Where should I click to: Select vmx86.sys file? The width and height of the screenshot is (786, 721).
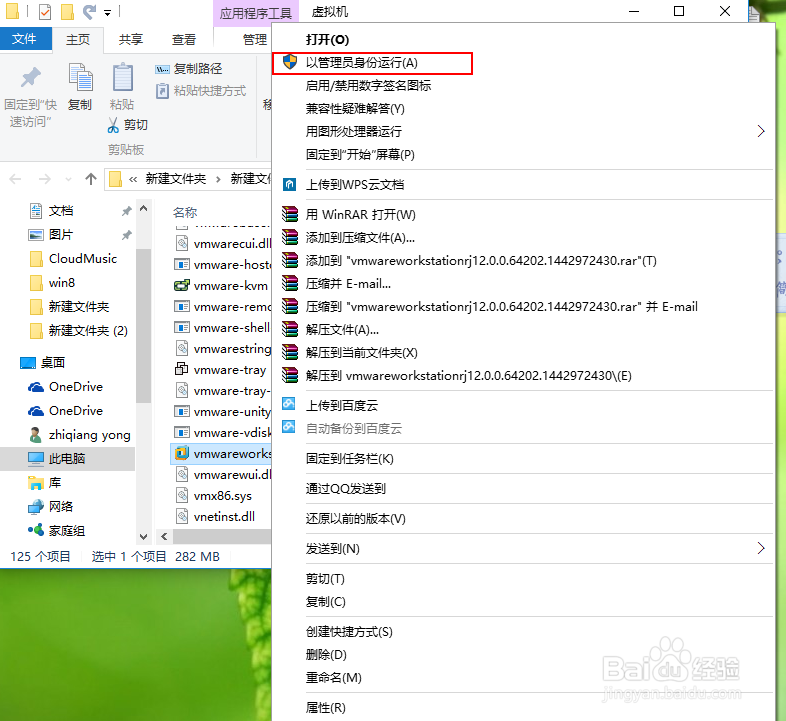[x=223, y=496]
